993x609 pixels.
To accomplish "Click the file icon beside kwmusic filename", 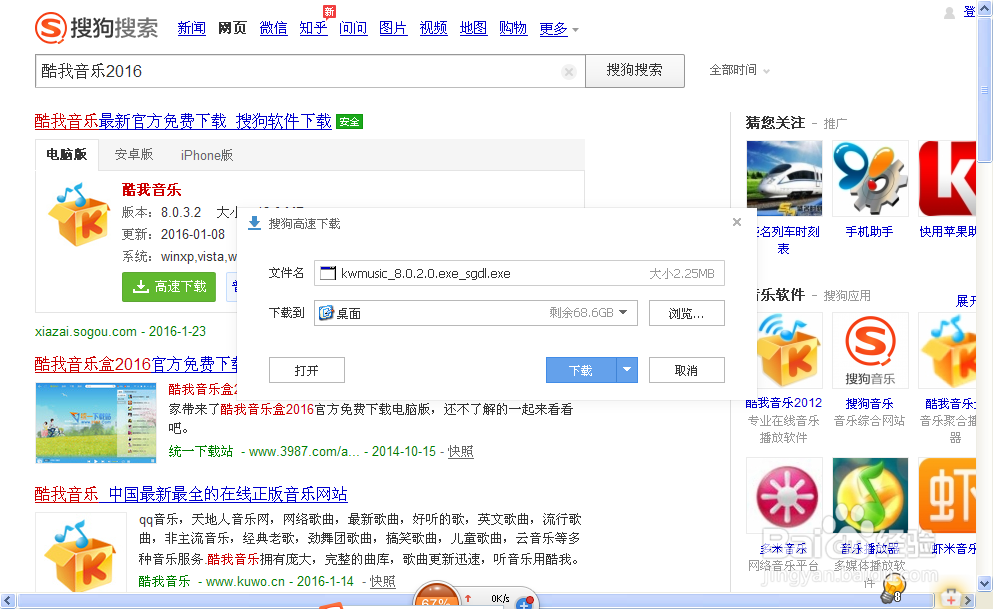I will 327,273.
